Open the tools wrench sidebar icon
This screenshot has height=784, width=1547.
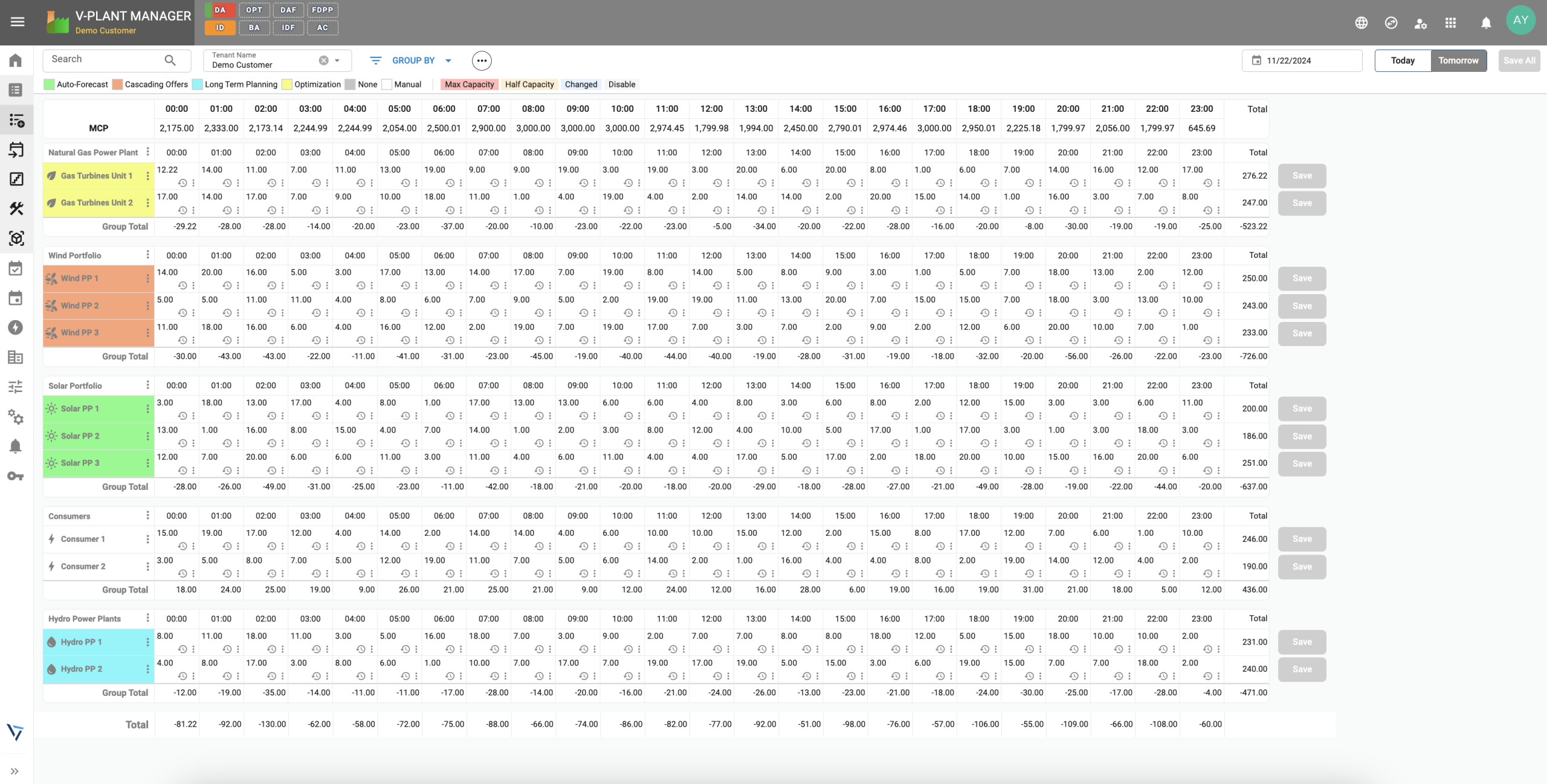[16, 209]
